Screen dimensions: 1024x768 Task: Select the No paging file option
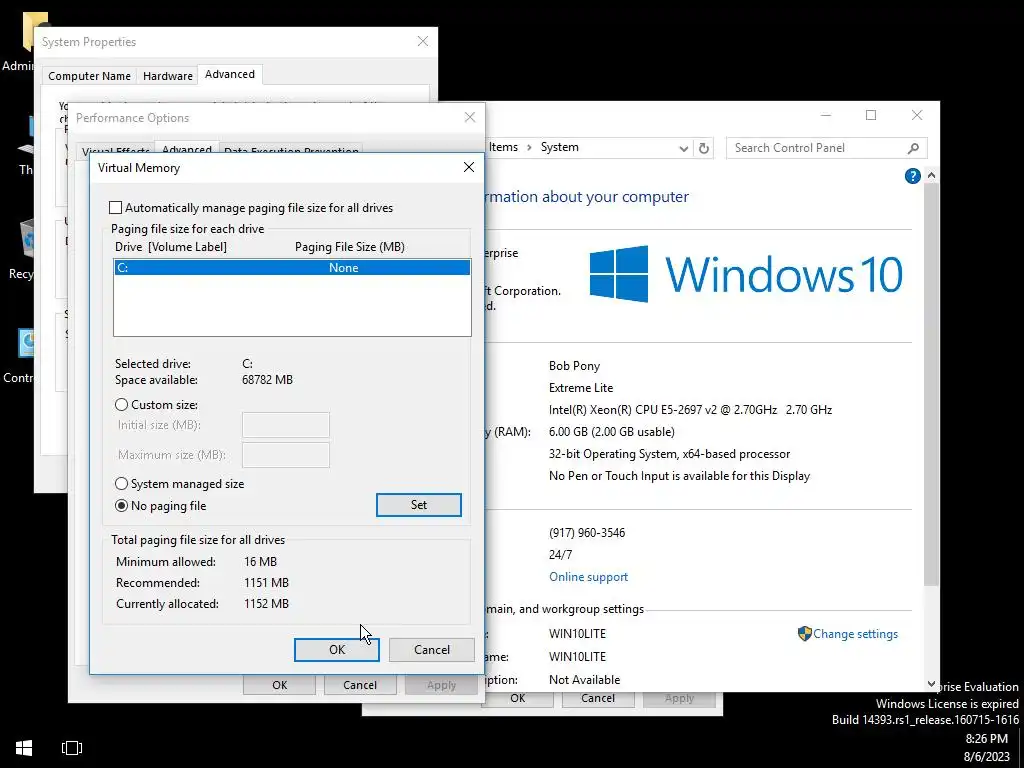point(121,505)
